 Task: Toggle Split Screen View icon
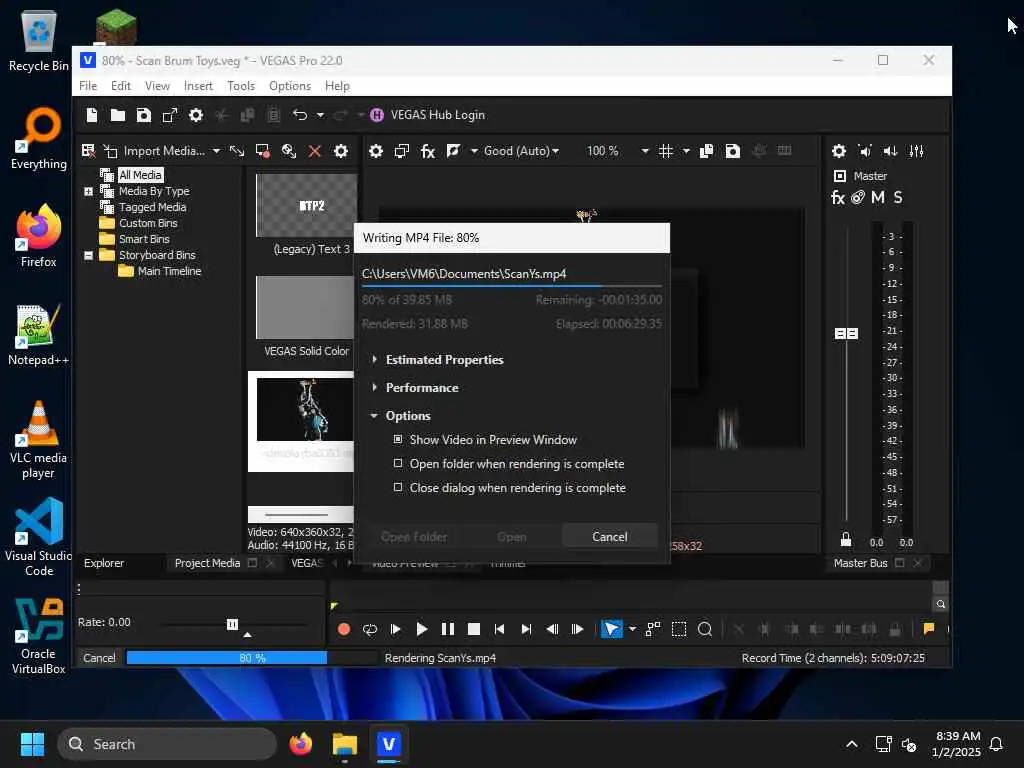pos(454,151)
